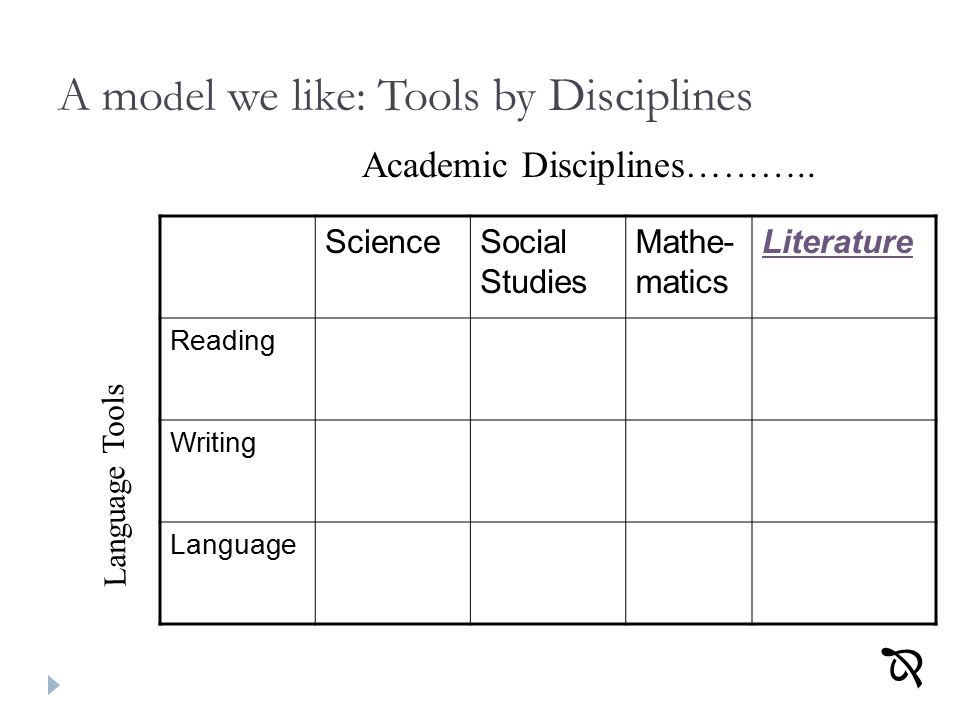Viewport: 960px width, 720px height.
Task: Click the empty Reading-Science table cell
Action: click(392, 369)
